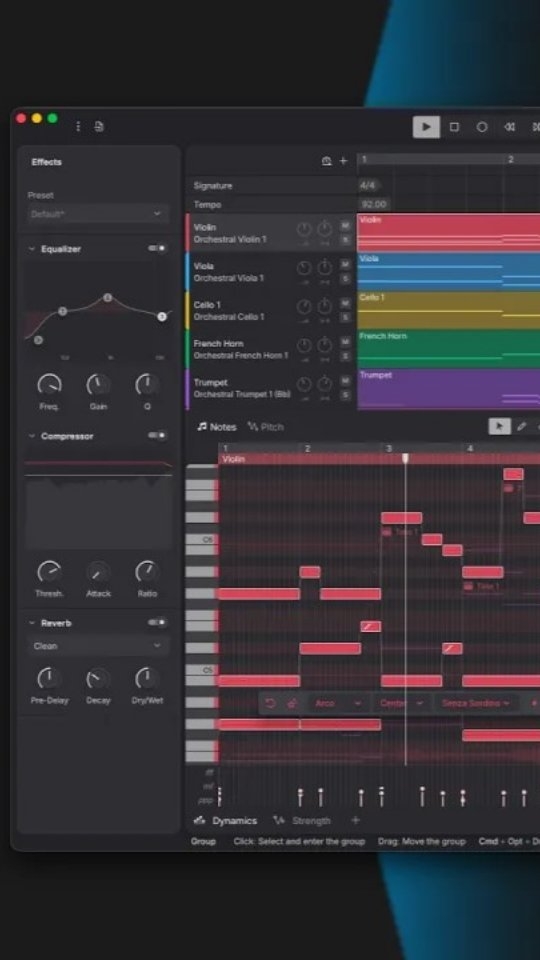Start playback with the Play button
540x960 pixels.
[426, 127]
